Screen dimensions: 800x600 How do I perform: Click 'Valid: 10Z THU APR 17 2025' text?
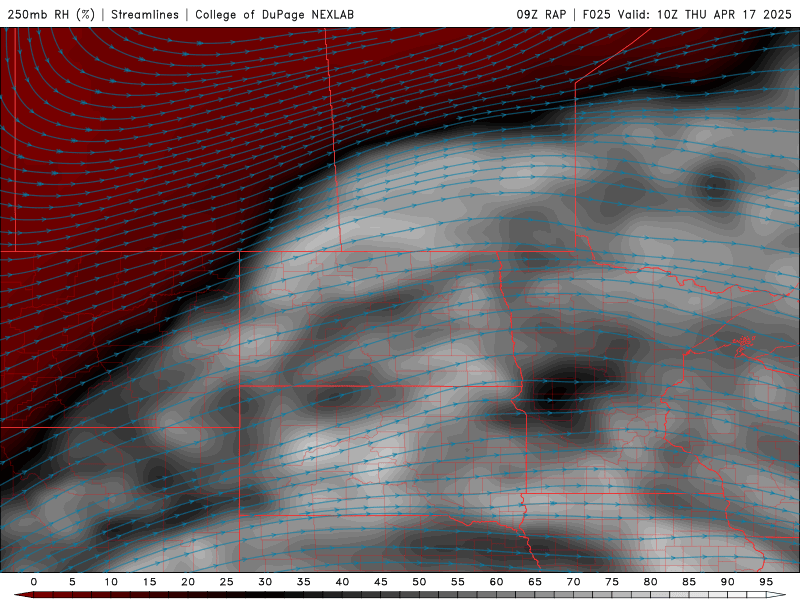click(x=705, y=14)
